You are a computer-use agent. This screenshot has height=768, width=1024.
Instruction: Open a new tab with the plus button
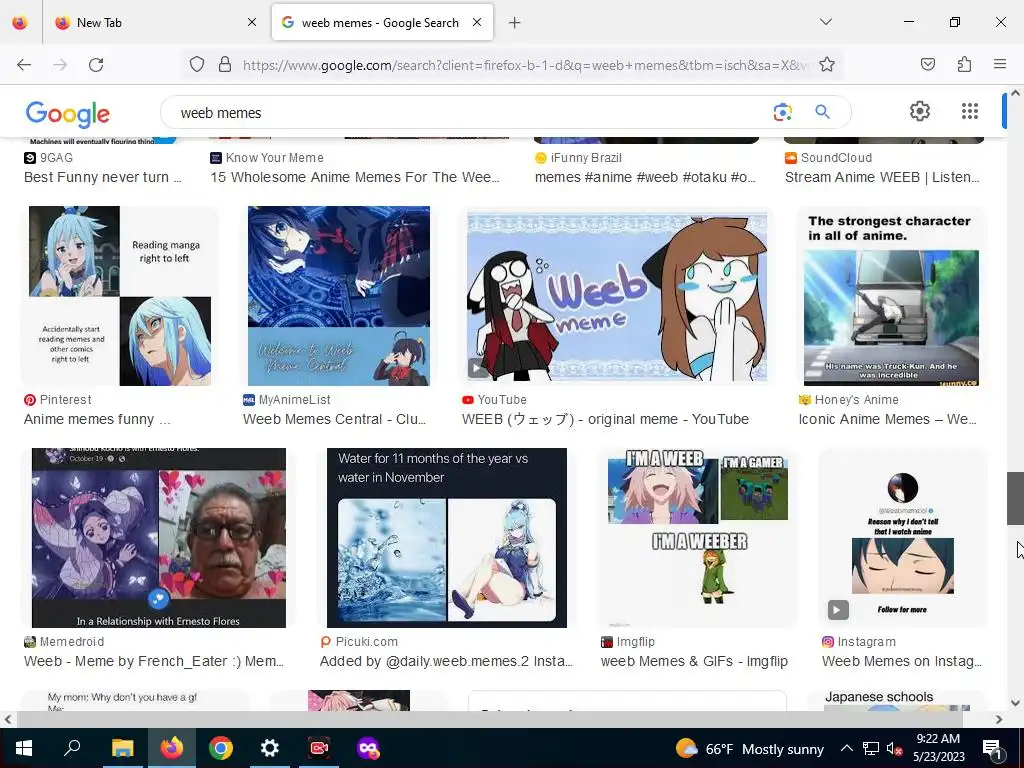tap(515, 23)
